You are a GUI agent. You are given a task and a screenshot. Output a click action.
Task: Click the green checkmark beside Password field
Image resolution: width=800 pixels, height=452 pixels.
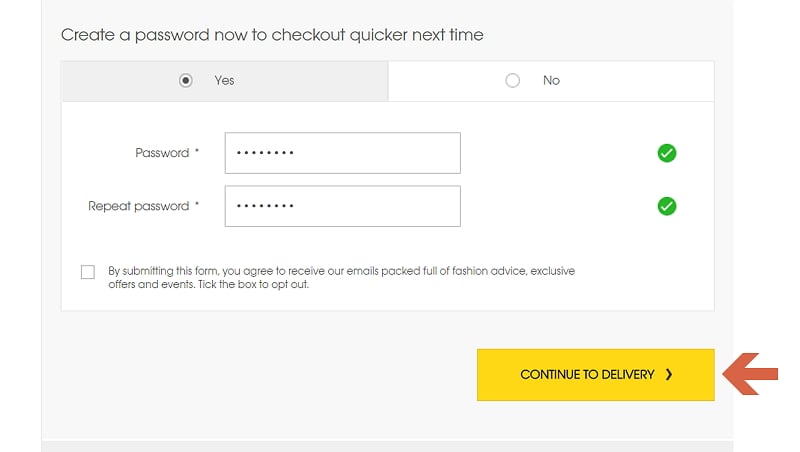coord(666,153)
